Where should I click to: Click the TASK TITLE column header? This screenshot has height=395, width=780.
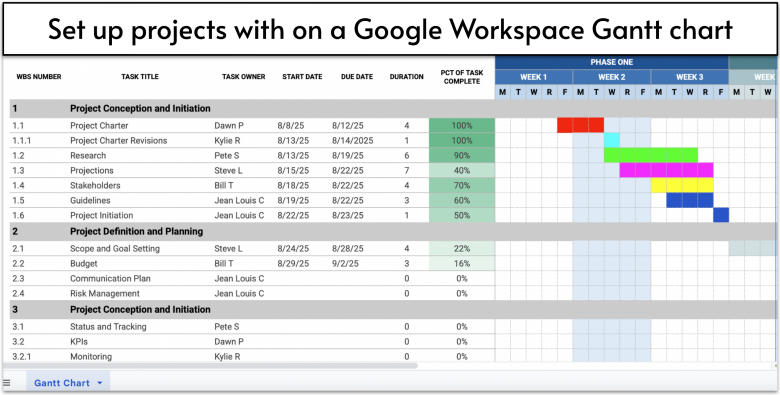pos(140,77)
